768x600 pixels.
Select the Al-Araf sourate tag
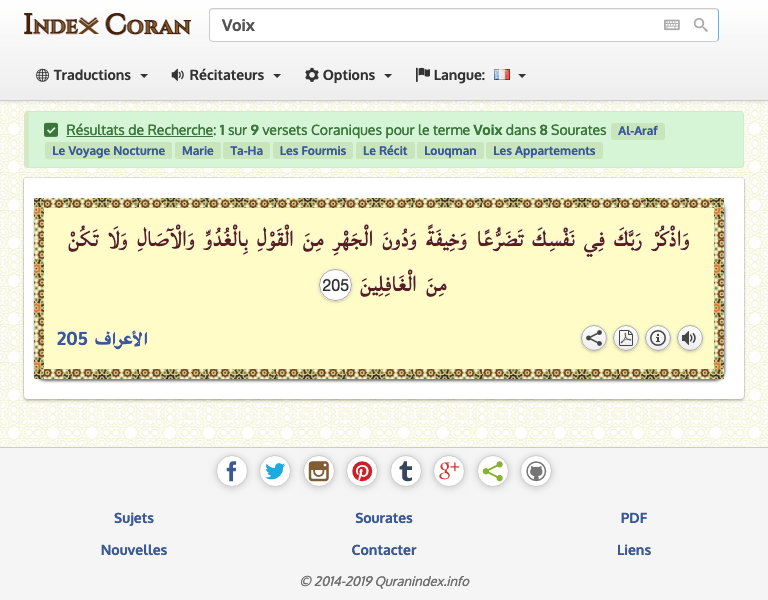click(x=638, y=131)
